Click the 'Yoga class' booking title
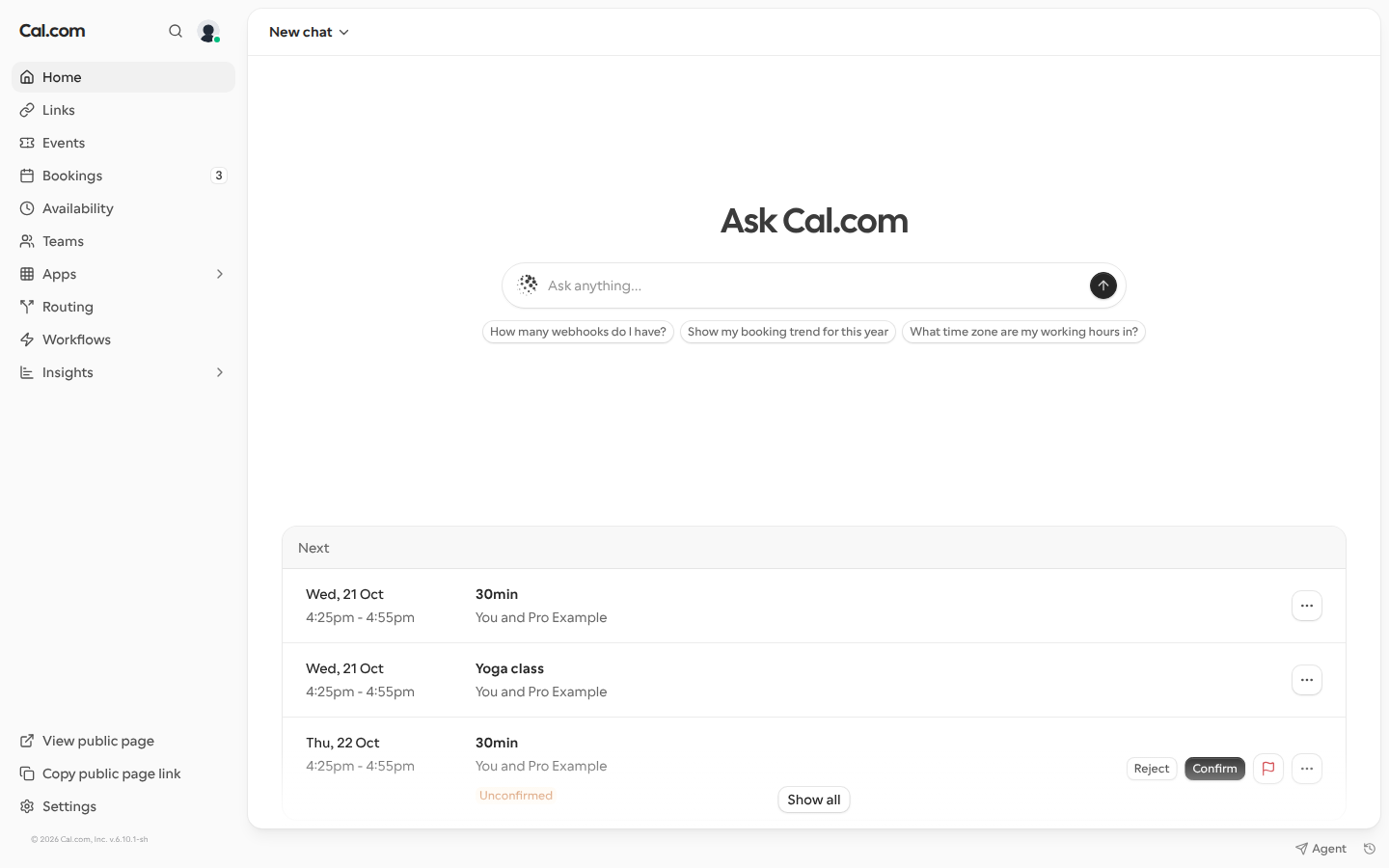Screen dimensions: 1389x868 click(x=509, y=668)
